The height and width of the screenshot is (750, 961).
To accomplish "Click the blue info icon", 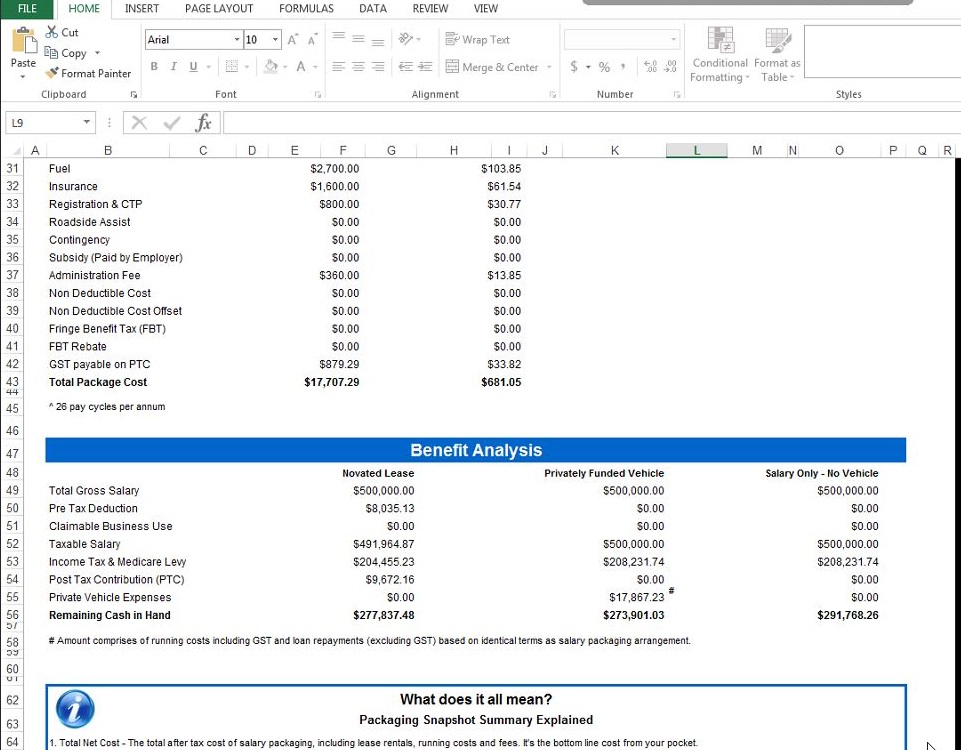I will (x=75, y=709).
